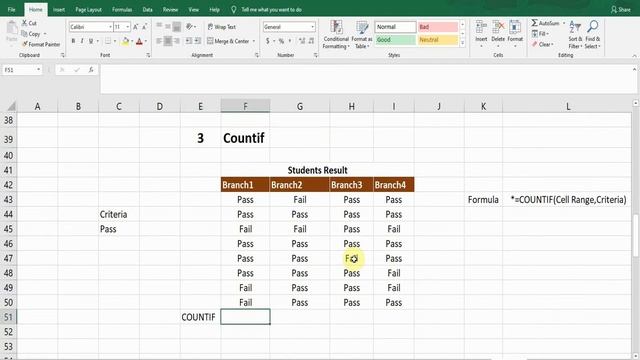Apply accounting dollar number format

pyautogui.click(x=268, y=41)
